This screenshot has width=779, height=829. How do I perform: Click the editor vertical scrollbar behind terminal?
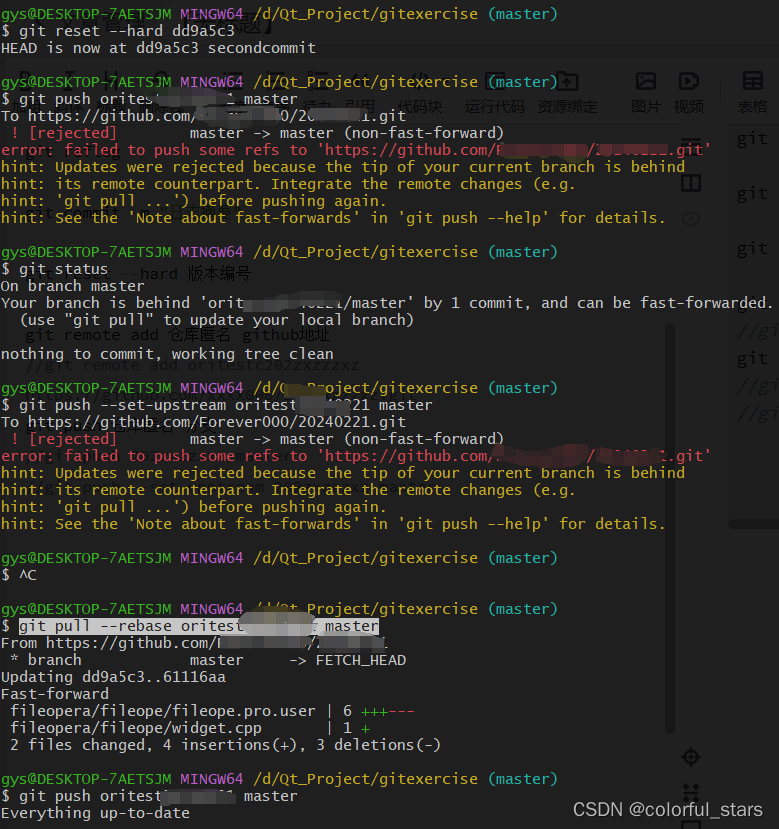[x=670, y=529]
